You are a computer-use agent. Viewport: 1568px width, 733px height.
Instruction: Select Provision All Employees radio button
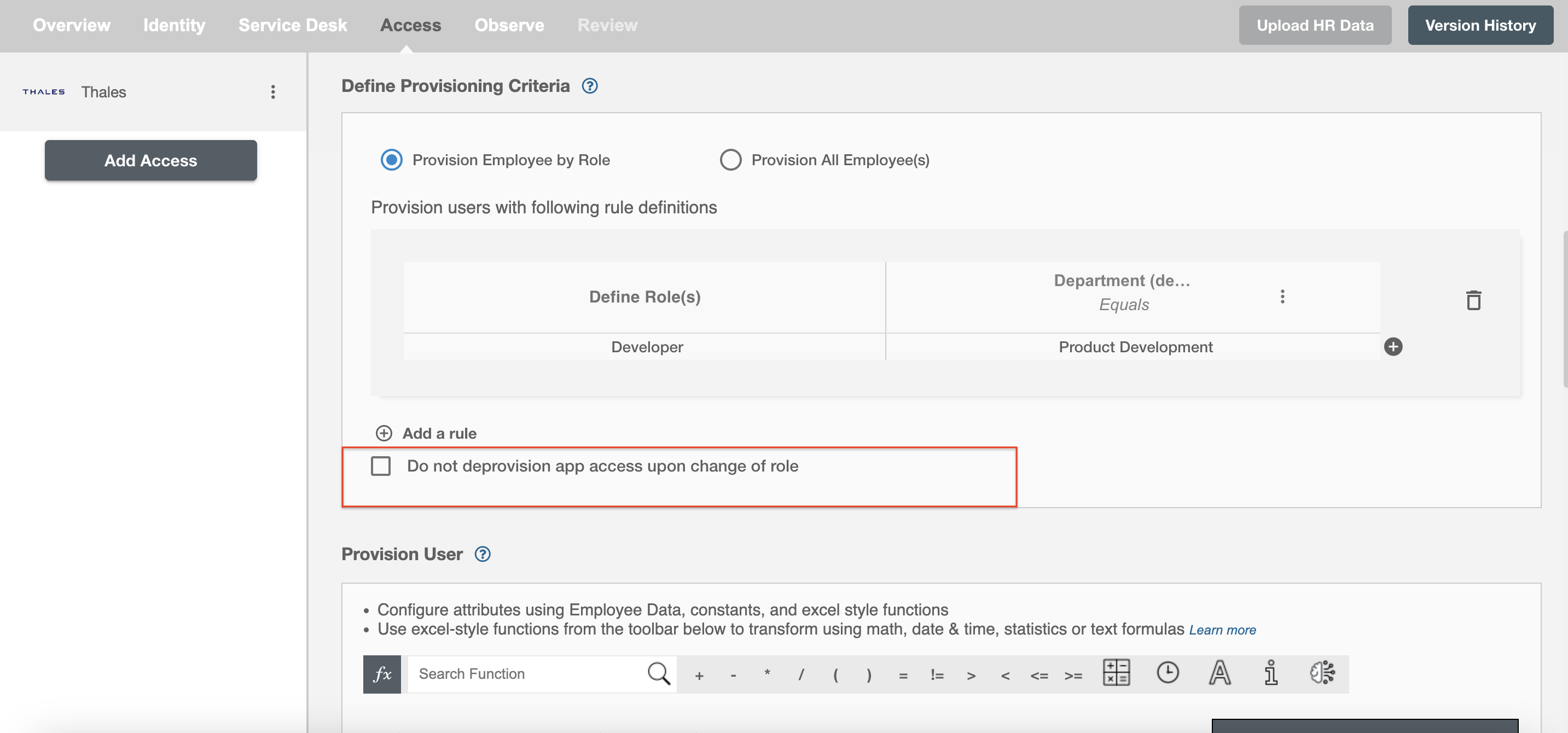coord(731,158)
